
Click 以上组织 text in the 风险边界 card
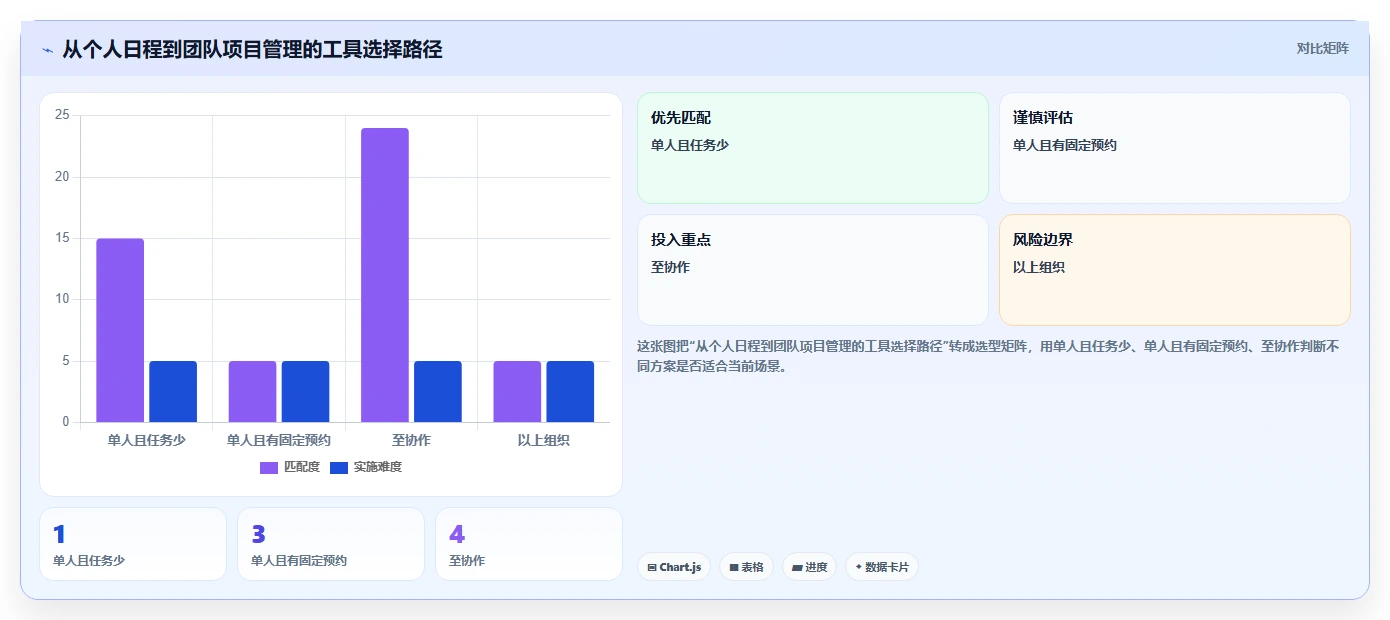[x=1039, y=267]
